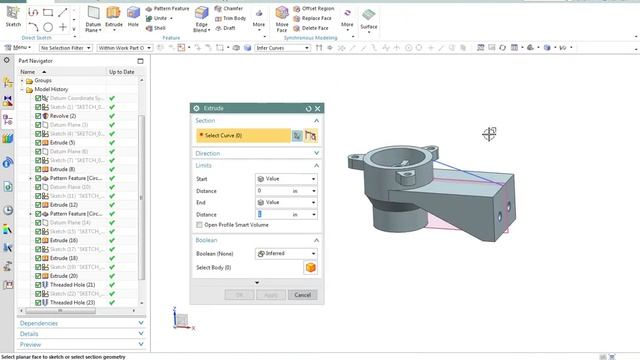The height and width of the screenshot is (360, 640).
Task: Select the Draft tool
Action: [x=225, y=28]
